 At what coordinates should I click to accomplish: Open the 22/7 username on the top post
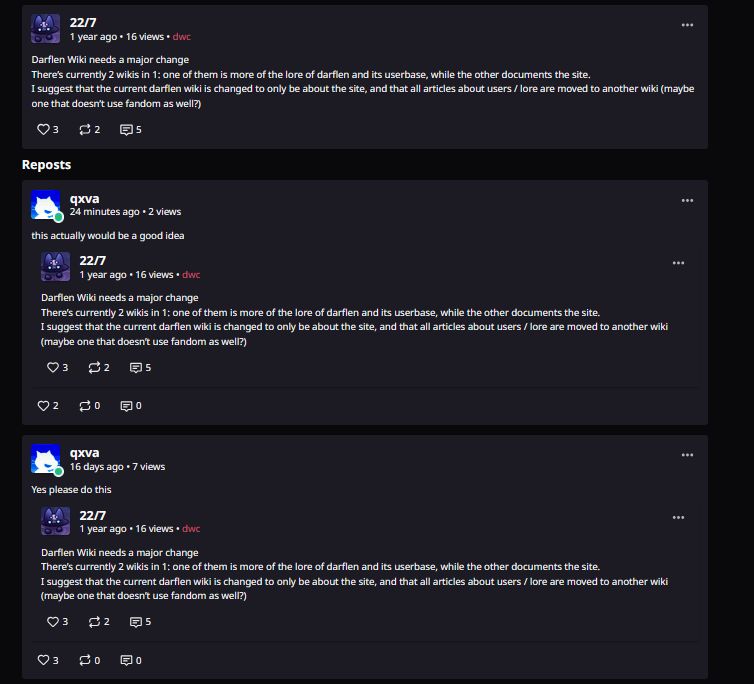tap(83, 23)
